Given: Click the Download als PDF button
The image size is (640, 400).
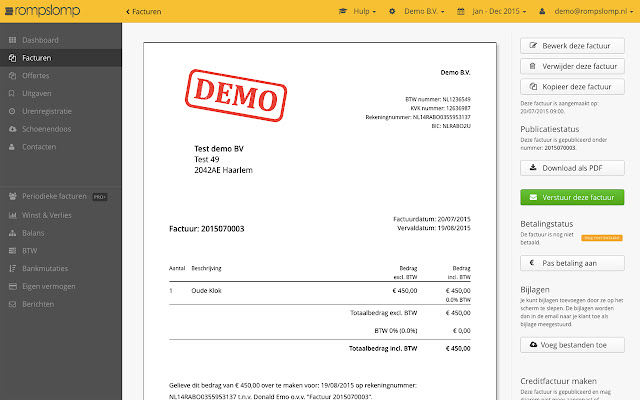Looking at the screenshot, I should [x=572, y=168].
